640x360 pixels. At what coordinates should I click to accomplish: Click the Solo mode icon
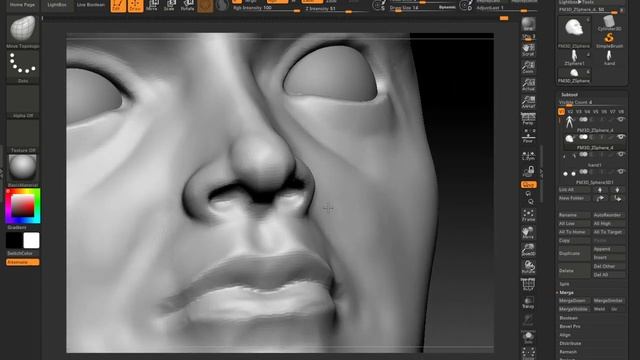pos(528,337)
